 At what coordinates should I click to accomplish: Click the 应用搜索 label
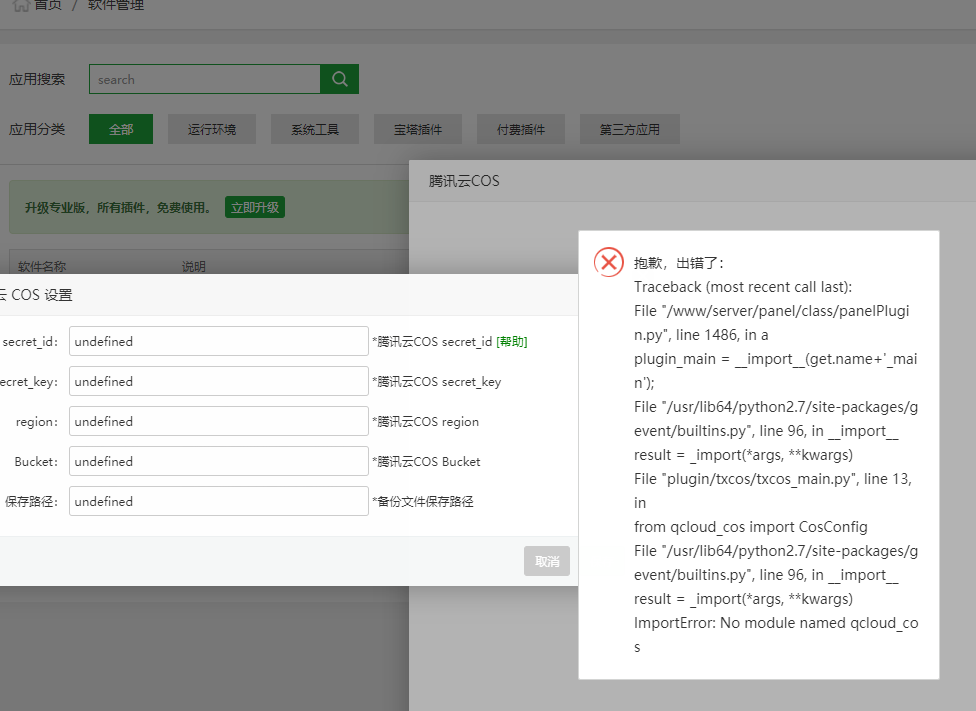point(37,79)
